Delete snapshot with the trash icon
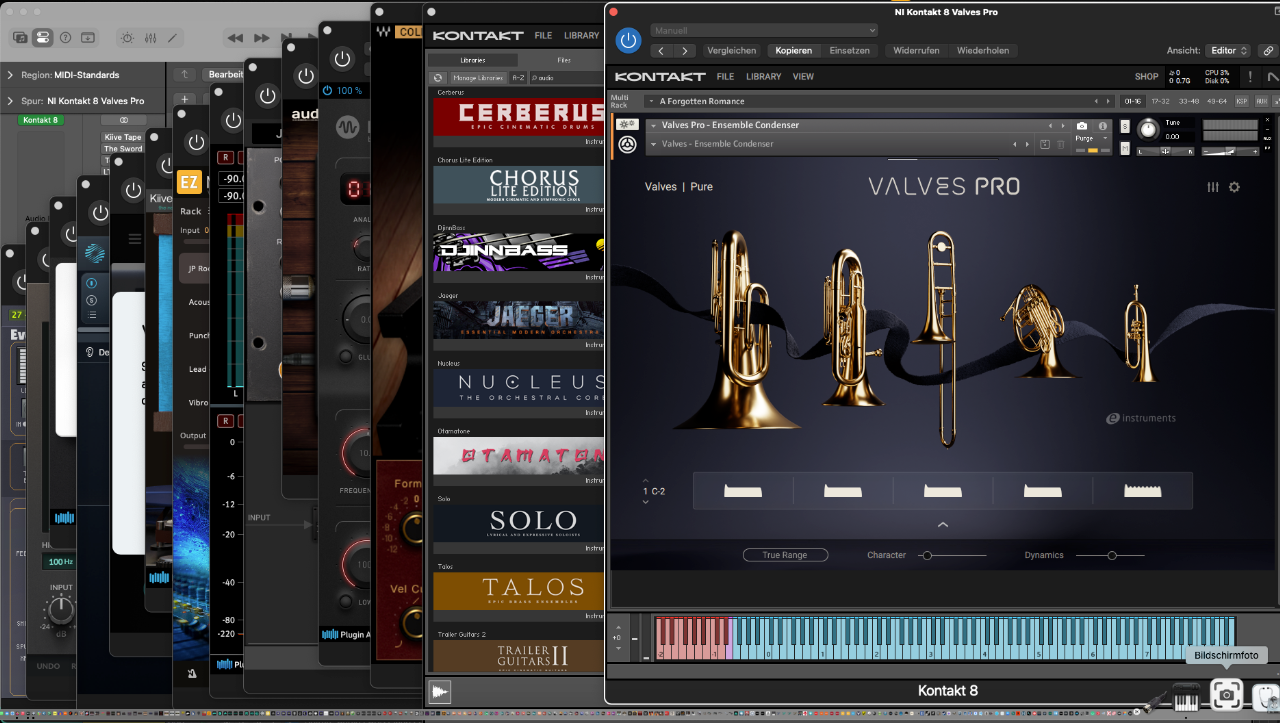The image size is (1280, 723). click(x=1061, y=144)
